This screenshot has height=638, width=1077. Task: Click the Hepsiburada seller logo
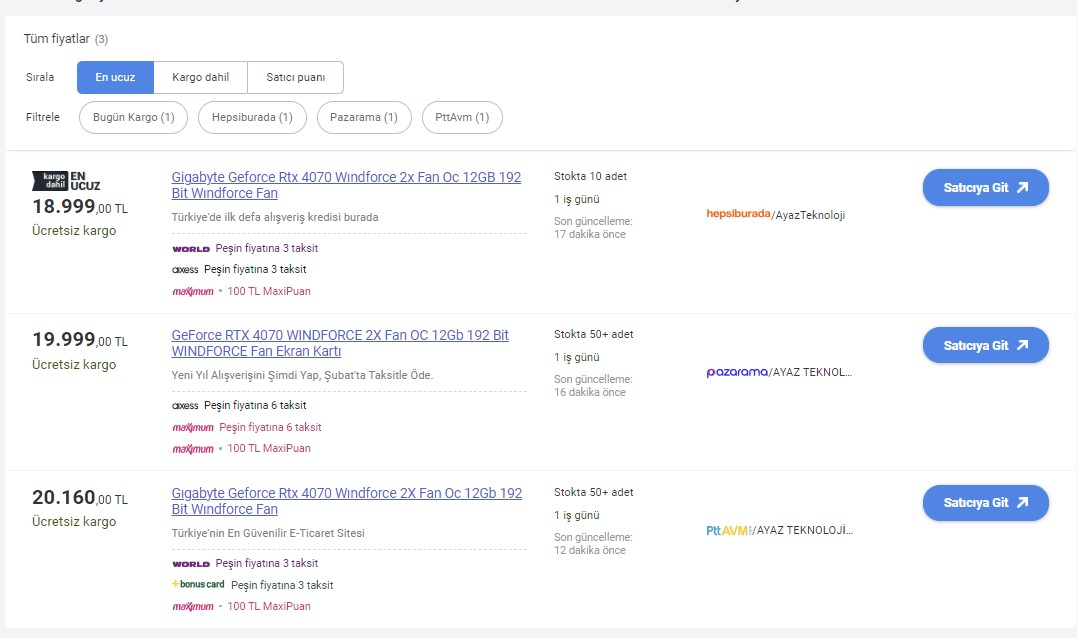coord(738,214)
